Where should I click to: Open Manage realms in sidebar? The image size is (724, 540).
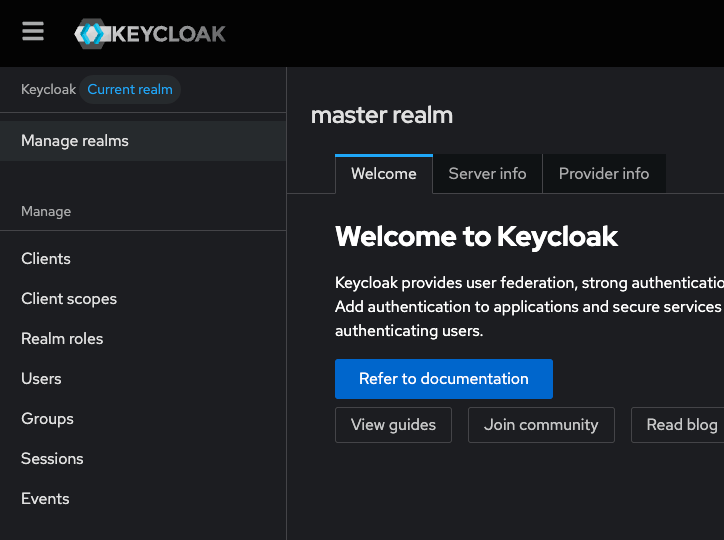click(143, 141)
